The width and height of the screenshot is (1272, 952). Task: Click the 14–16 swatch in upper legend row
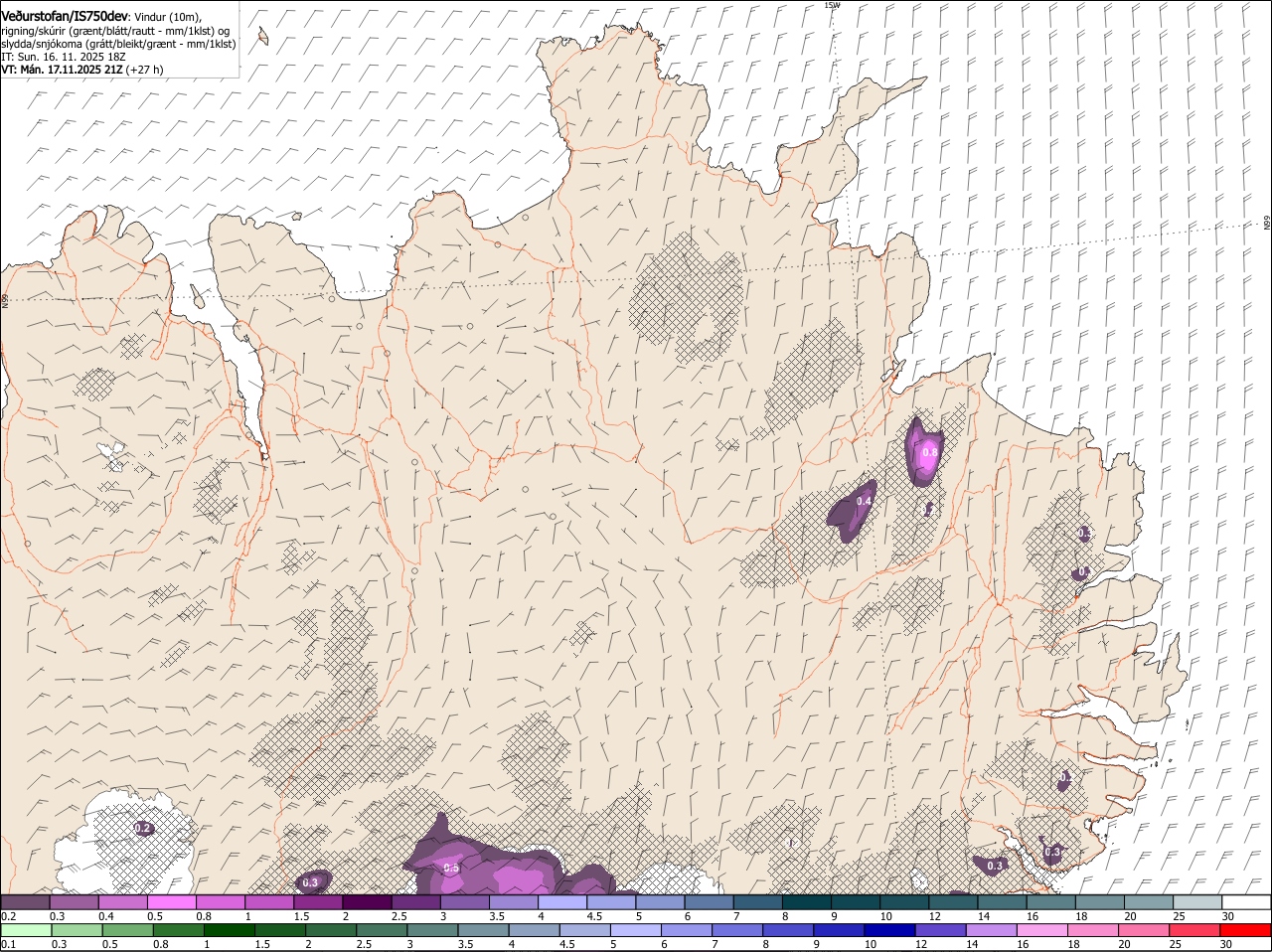[1002, 902]
